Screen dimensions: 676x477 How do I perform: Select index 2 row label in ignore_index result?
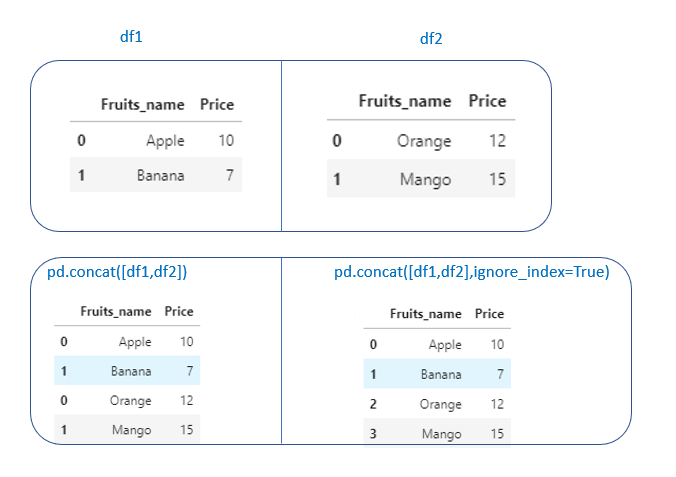point(374,404)
